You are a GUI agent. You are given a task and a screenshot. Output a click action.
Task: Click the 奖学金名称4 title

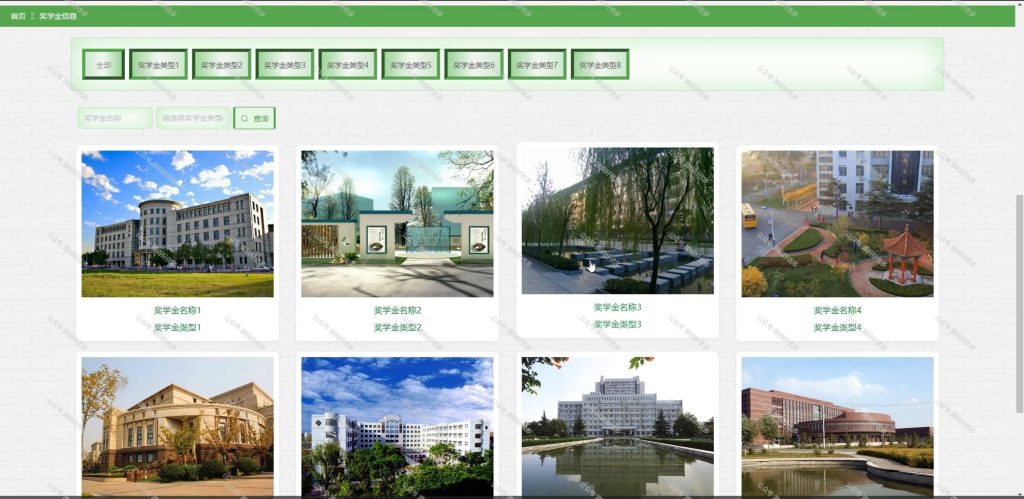tap(837, 310)
